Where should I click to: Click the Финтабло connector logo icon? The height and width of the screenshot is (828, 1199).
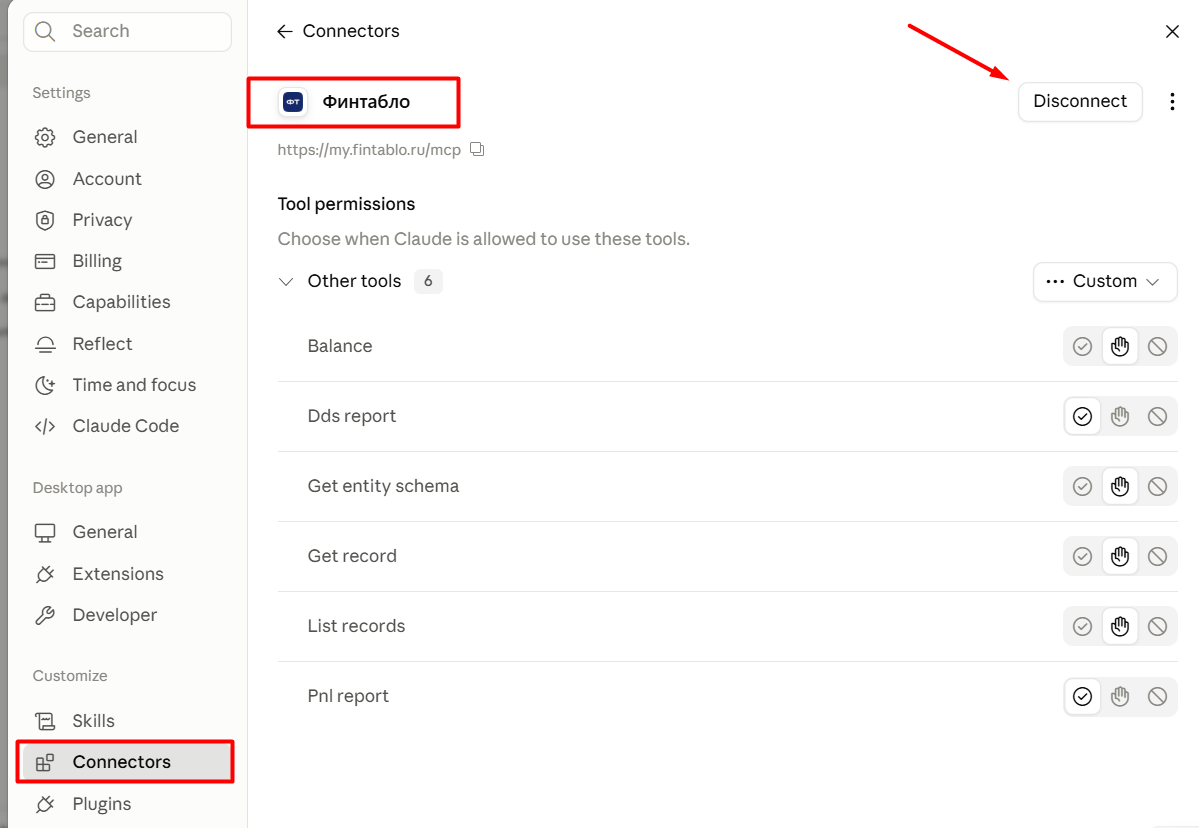[x=293, y=102]
